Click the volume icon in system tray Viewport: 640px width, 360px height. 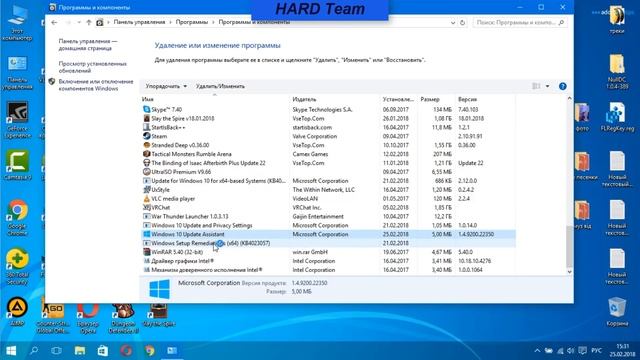[571, 351]
